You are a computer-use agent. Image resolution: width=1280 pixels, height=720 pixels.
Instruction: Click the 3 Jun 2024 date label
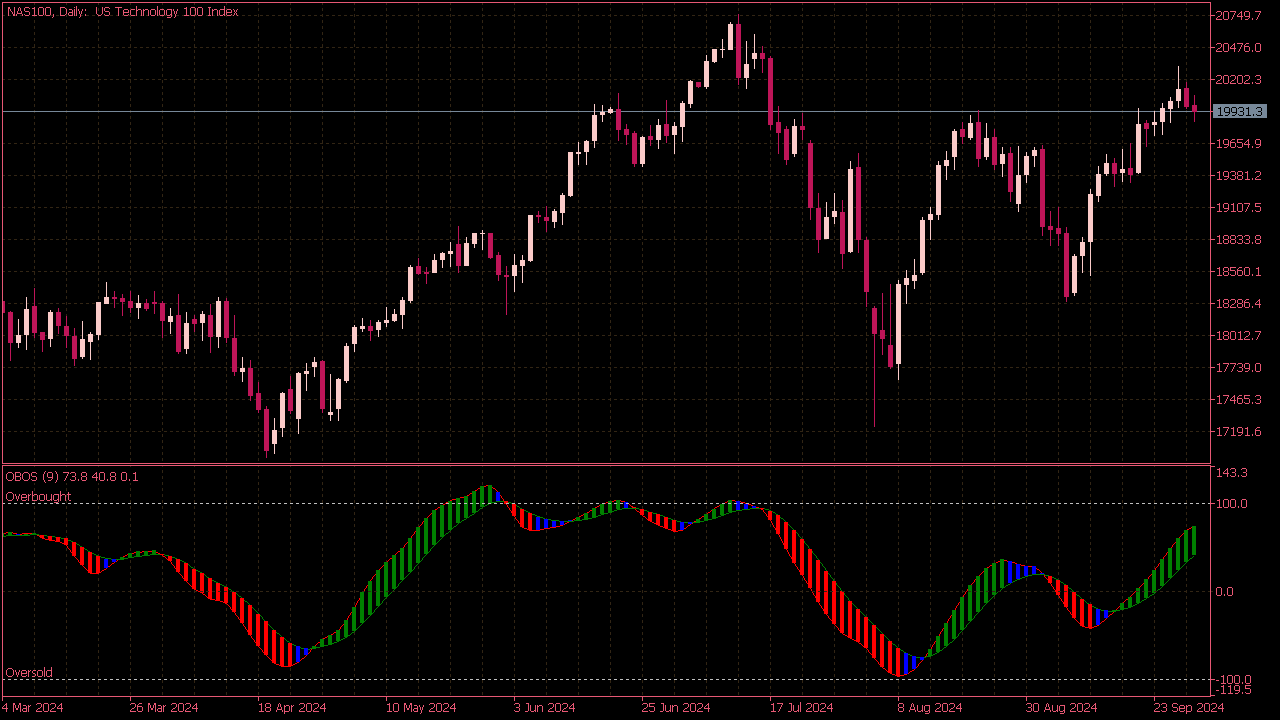[544, 708]
